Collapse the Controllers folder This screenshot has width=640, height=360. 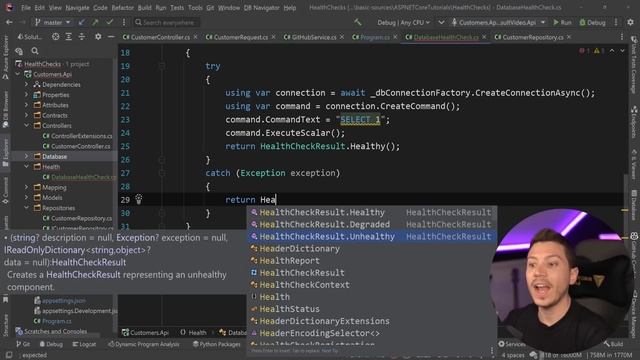coord(27,126)
